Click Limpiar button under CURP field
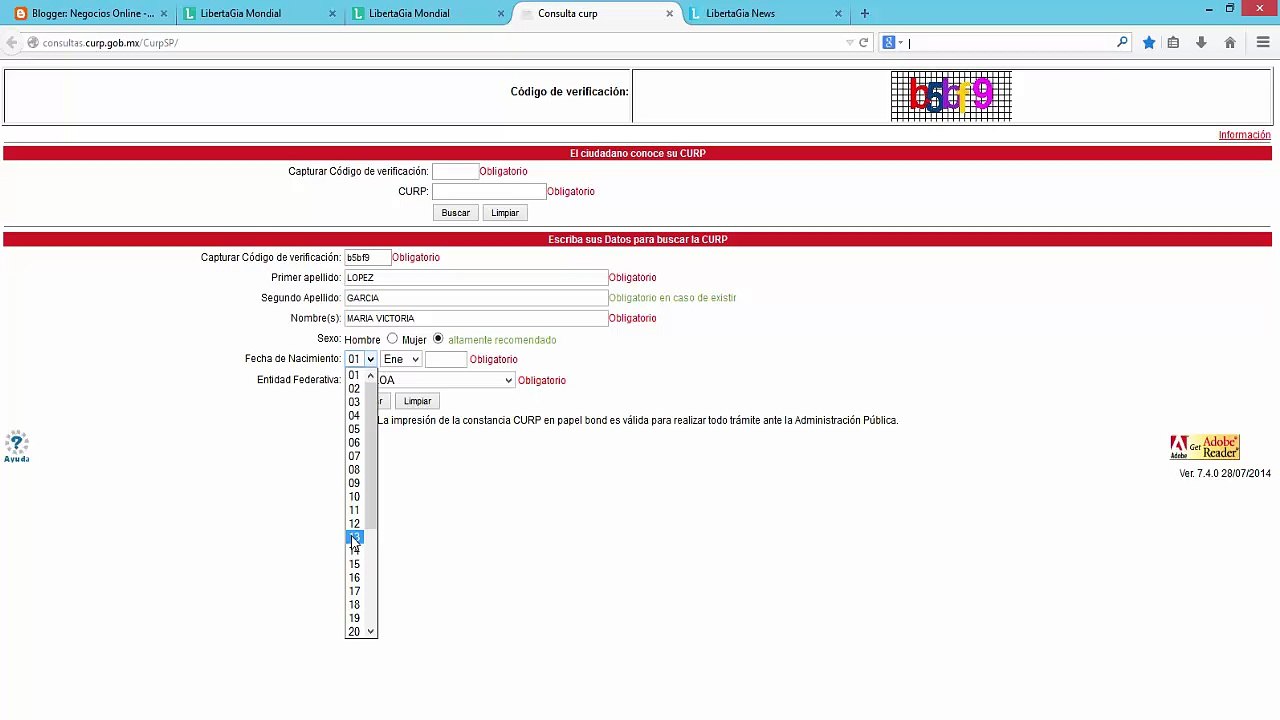This screenshot has width=1280, height=720. click(x=505, y=213)
